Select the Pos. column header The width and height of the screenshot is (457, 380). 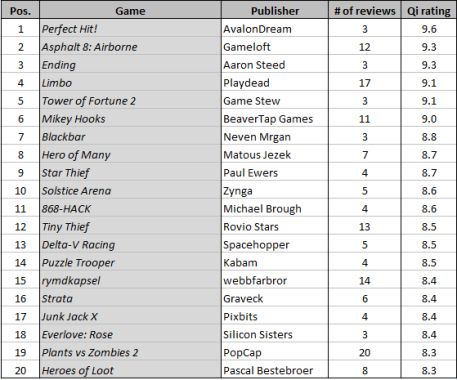[20, 11]
